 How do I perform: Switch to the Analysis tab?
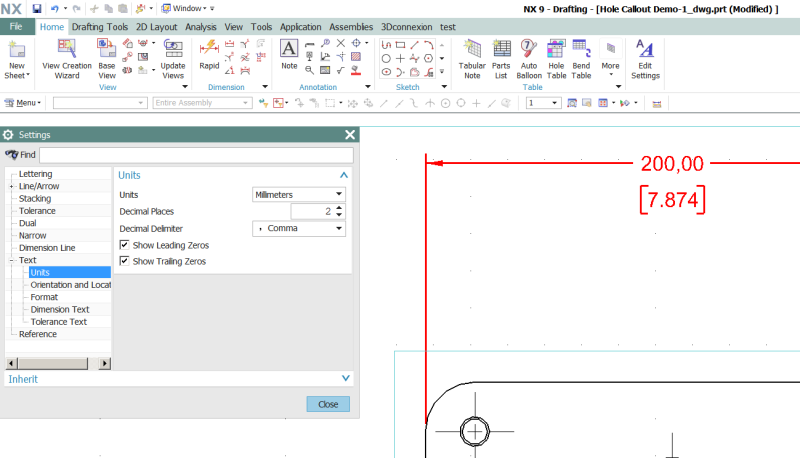click(201, 27)
